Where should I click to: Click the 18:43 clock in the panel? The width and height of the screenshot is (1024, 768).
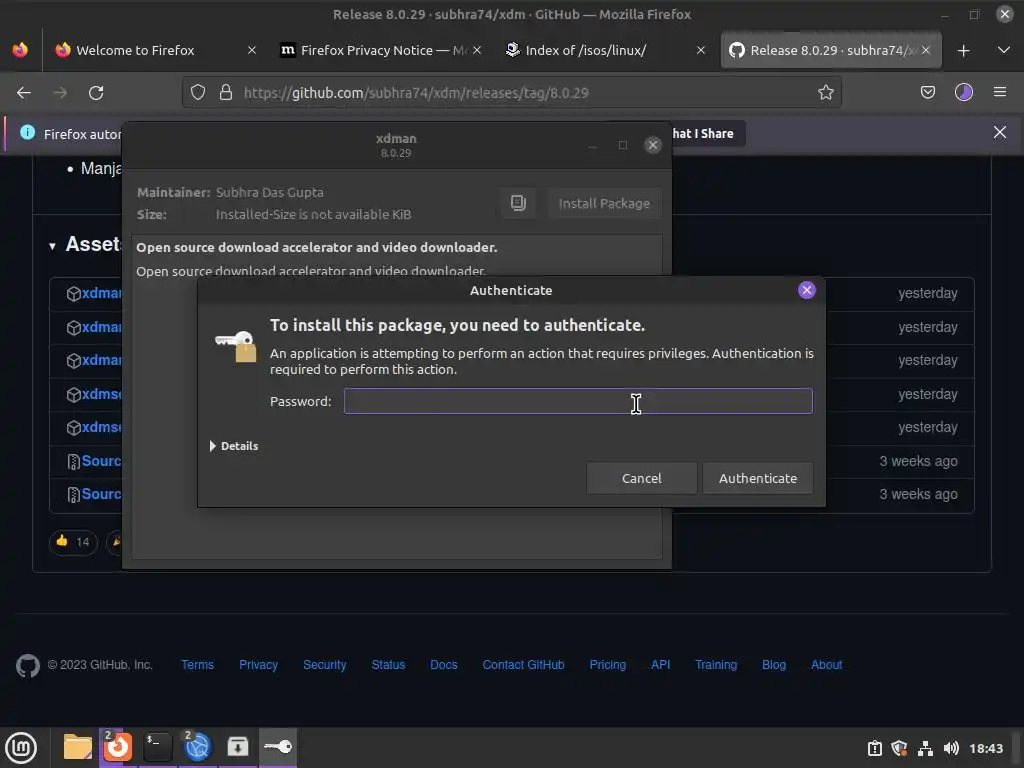pos(986,748)
